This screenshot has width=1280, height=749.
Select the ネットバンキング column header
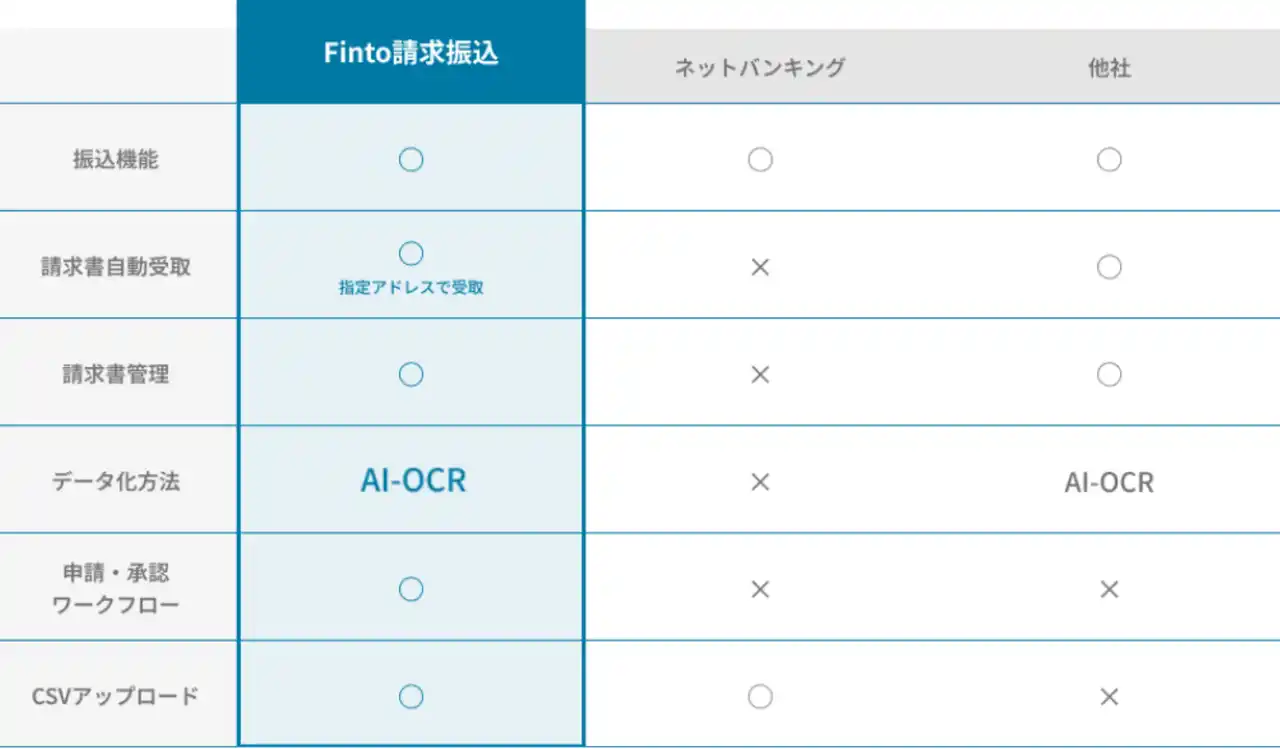(760, 67)
